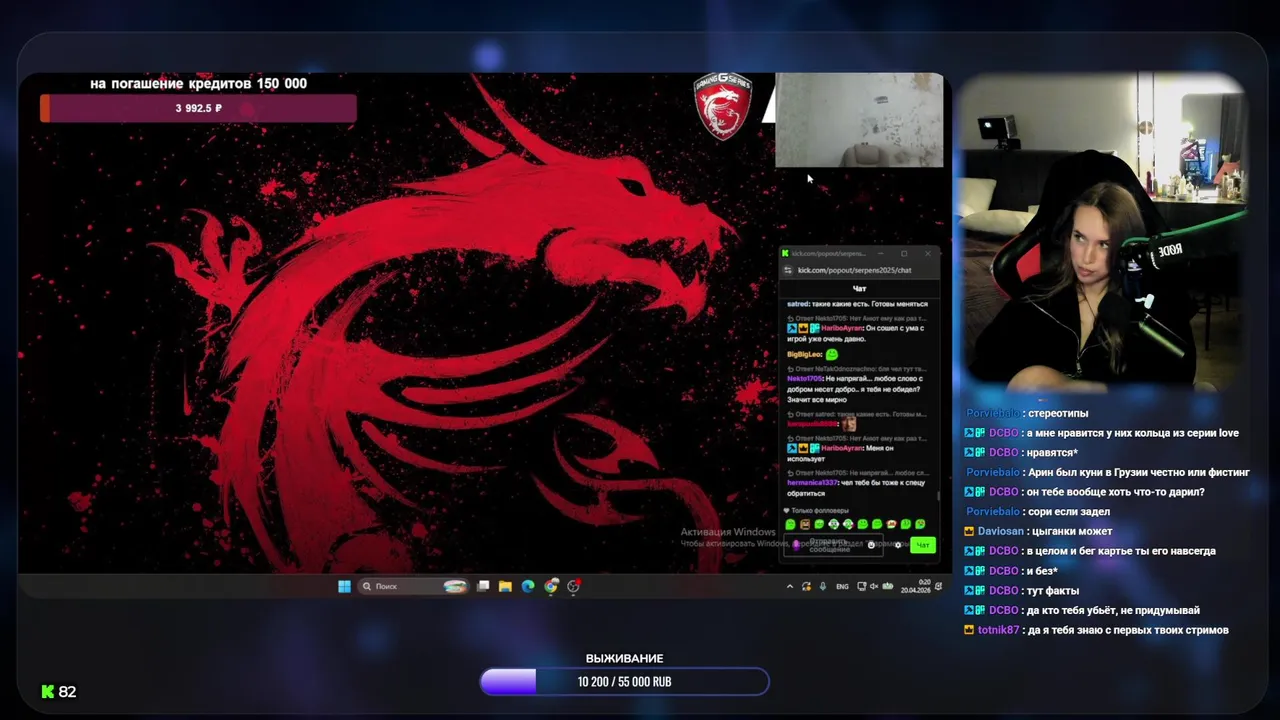1280x720 pixels.
Task: Open Task View on the taskbar
Action: (x=483, y=586)
